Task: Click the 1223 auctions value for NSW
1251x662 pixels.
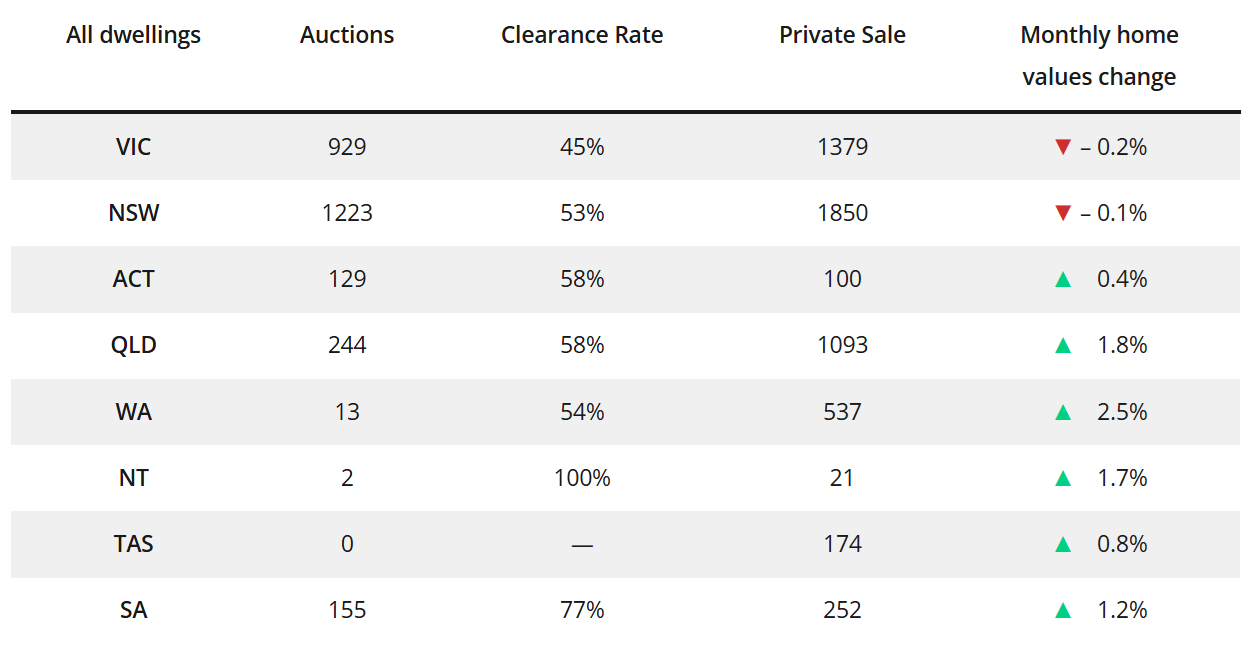Action: pyautogui.click(x=347, y=213)
